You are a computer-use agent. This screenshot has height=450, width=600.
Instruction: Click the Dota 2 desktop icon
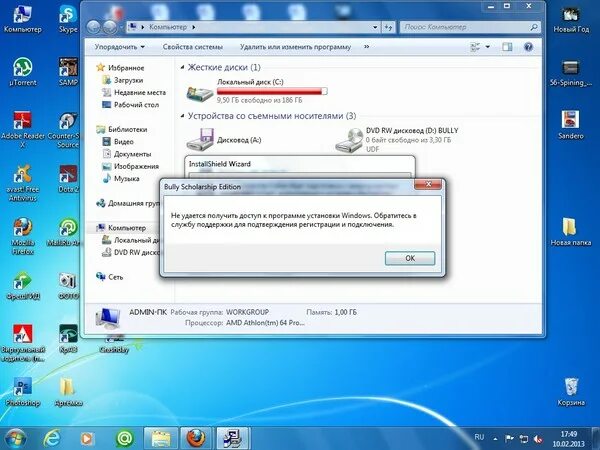tap(68, 179)
